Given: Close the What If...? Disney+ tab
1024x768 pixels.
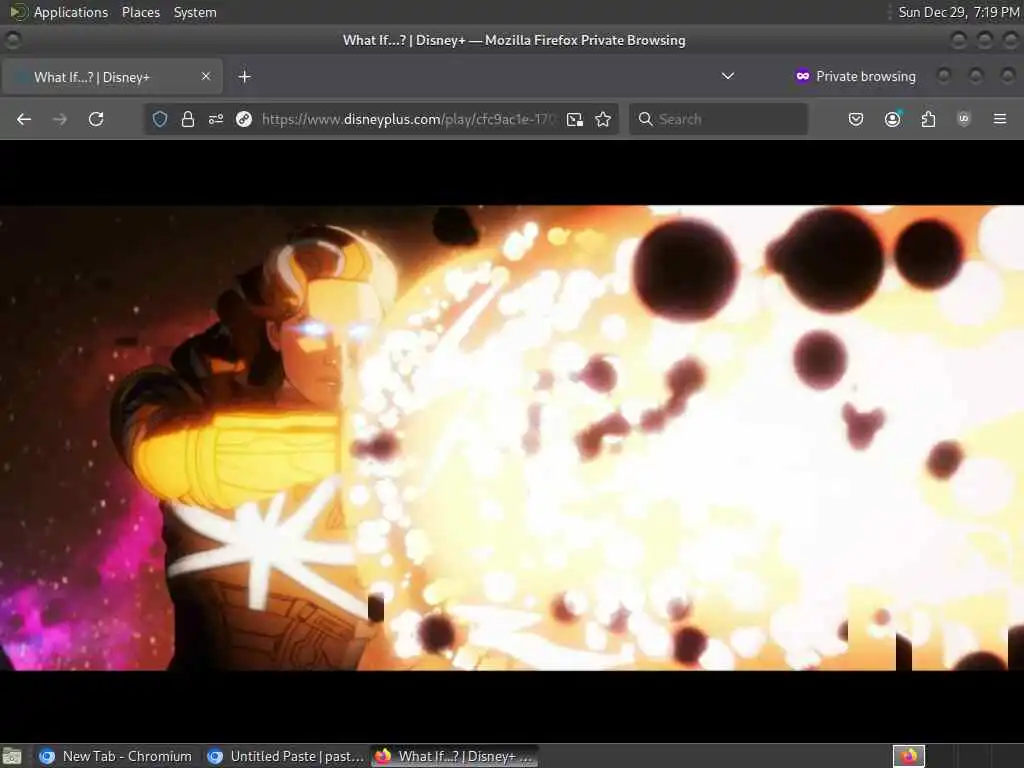Looking at the screenshot, I should [x=206, y=76].
